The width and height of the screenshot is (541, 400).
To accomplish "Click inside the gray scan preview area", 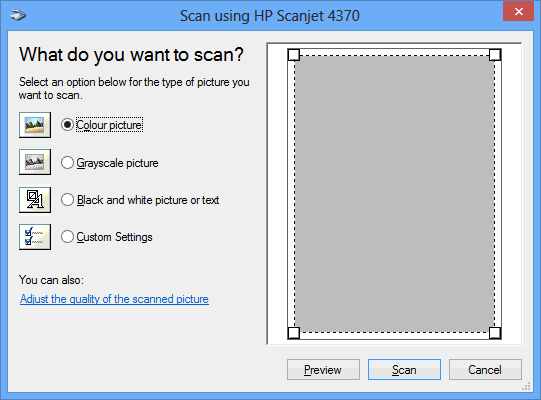I will pyautogui.click(x=394, y=194).
